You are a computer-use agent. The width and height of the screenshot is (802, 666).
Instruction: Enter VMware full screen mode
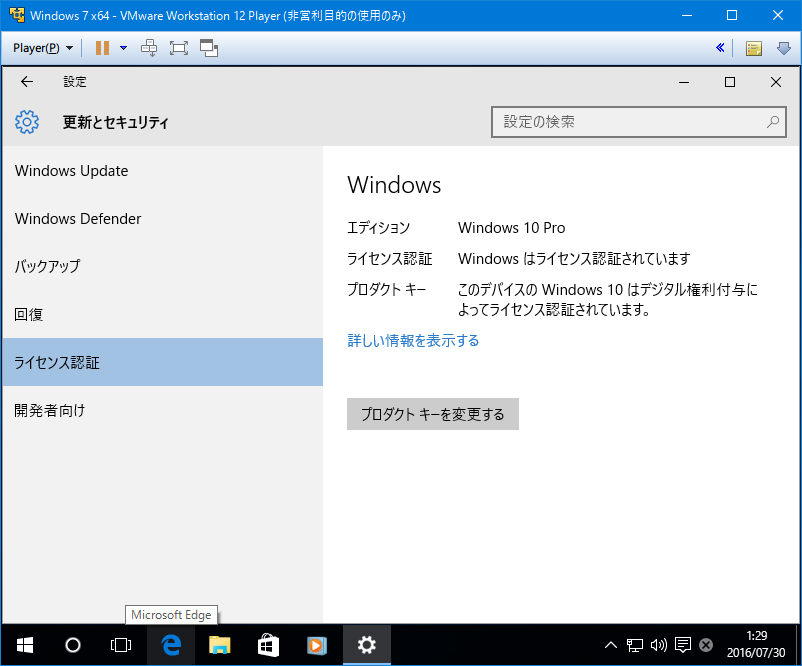click(x=179, y=48)
